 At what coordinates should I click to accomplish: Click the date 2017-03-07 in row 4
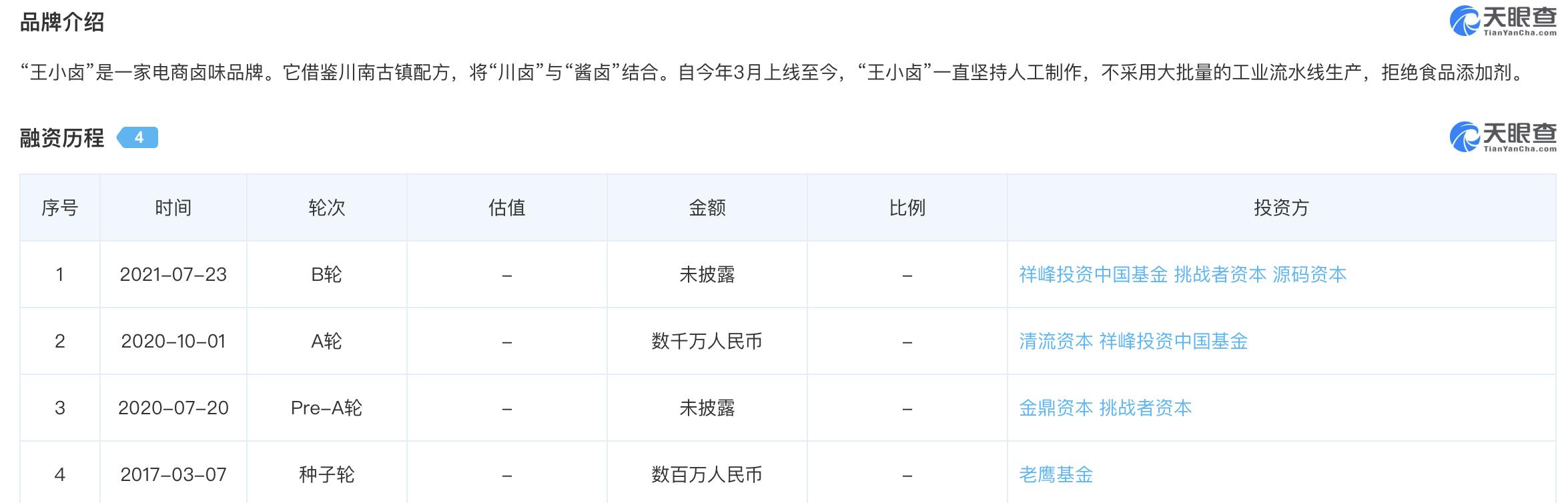tap(173, 474)
